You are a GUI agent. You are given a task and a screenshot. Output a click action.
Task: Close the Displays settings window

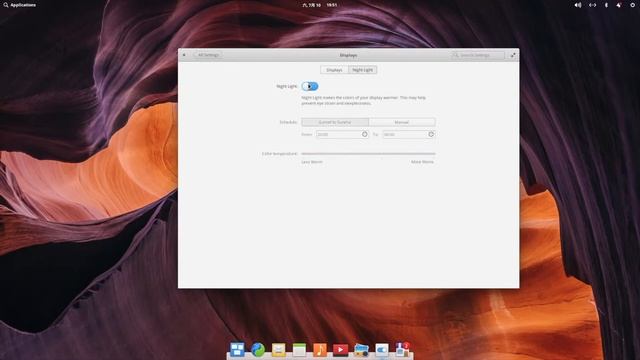click(x=184, y=55)
